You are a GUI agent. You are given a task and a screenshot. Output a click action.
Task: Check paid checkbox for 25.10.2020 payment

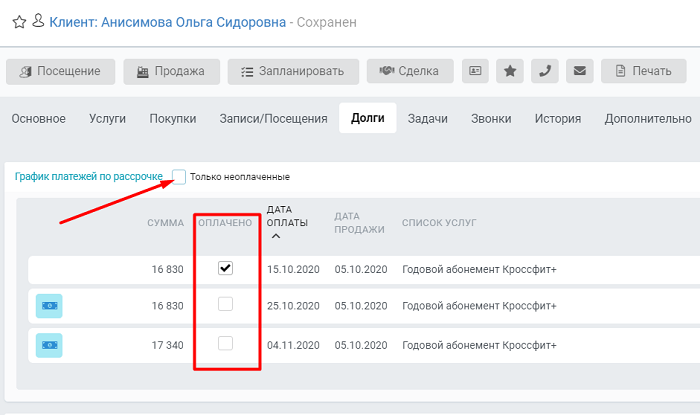pos(225,304)
